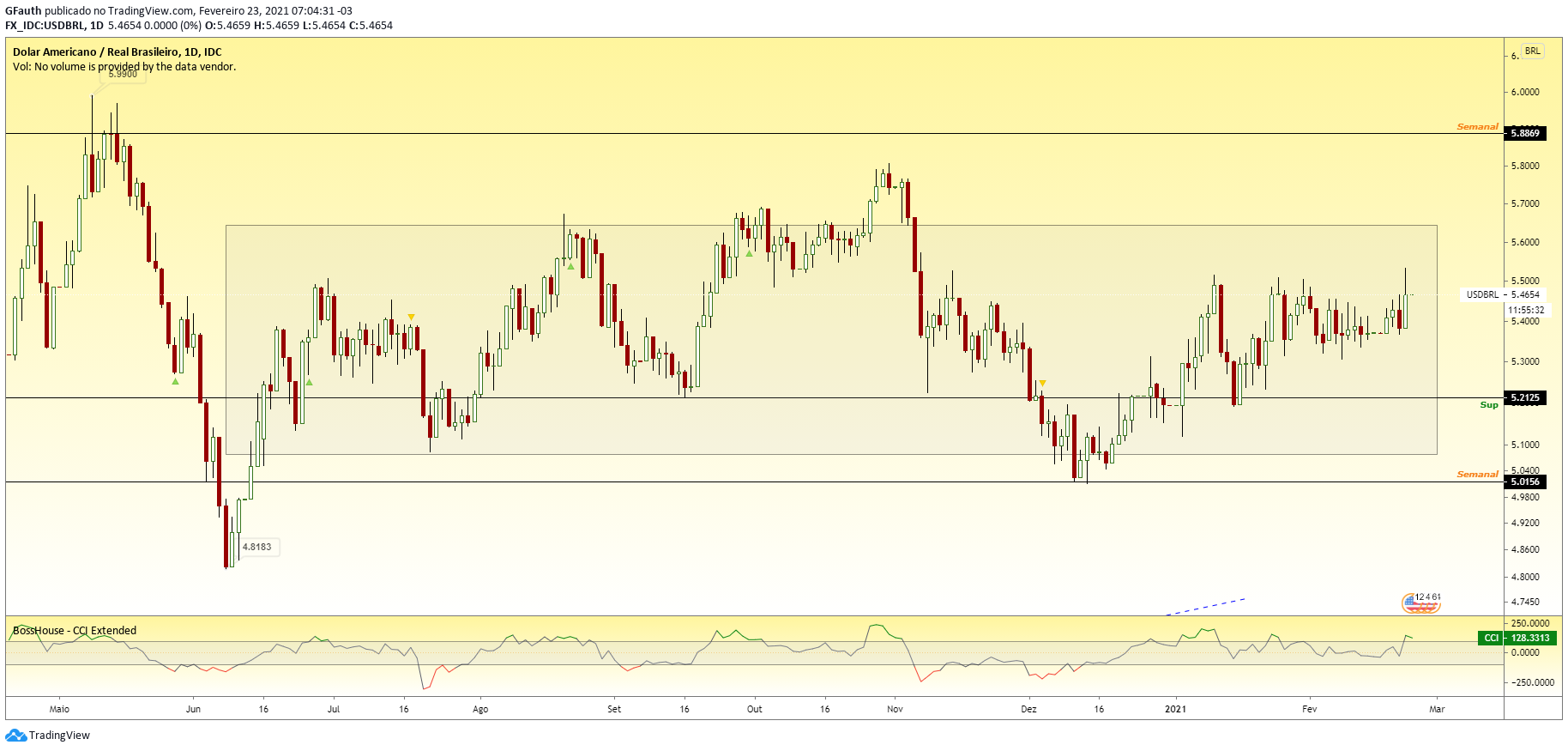Select the blue dashed trendline near the bottom

point(1205,606)
